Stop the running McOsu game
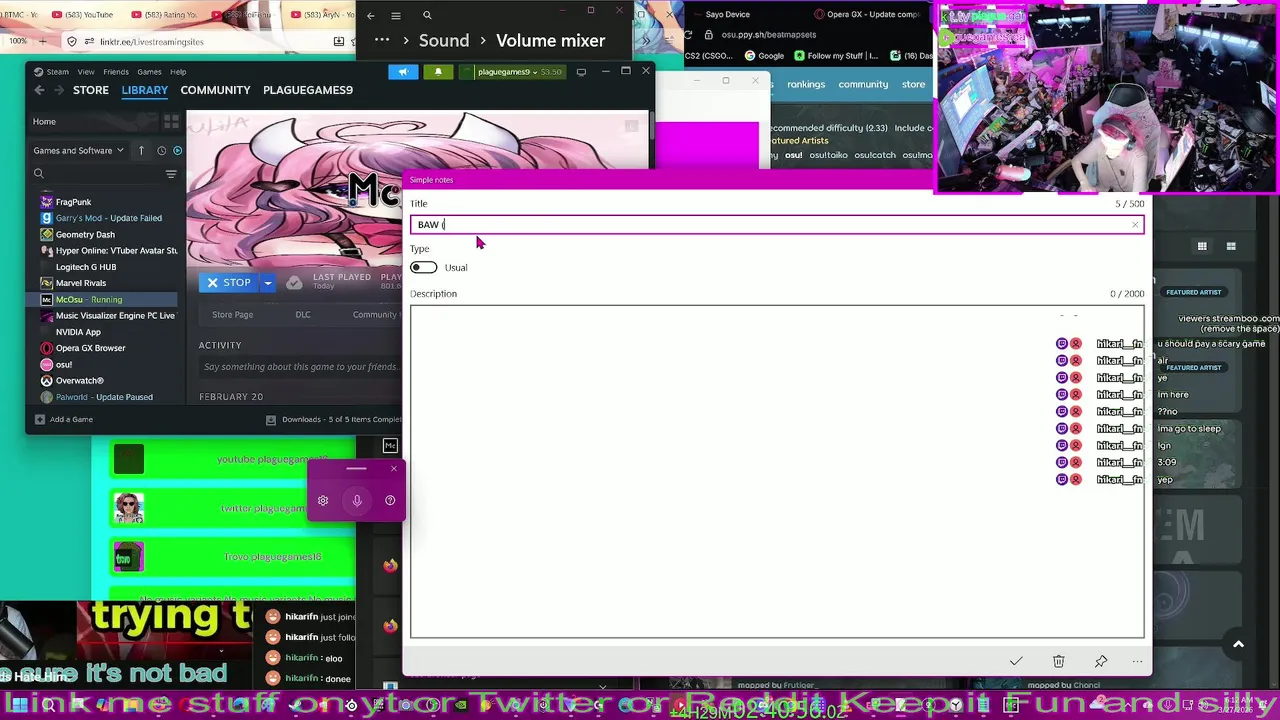 coord(229,283)
